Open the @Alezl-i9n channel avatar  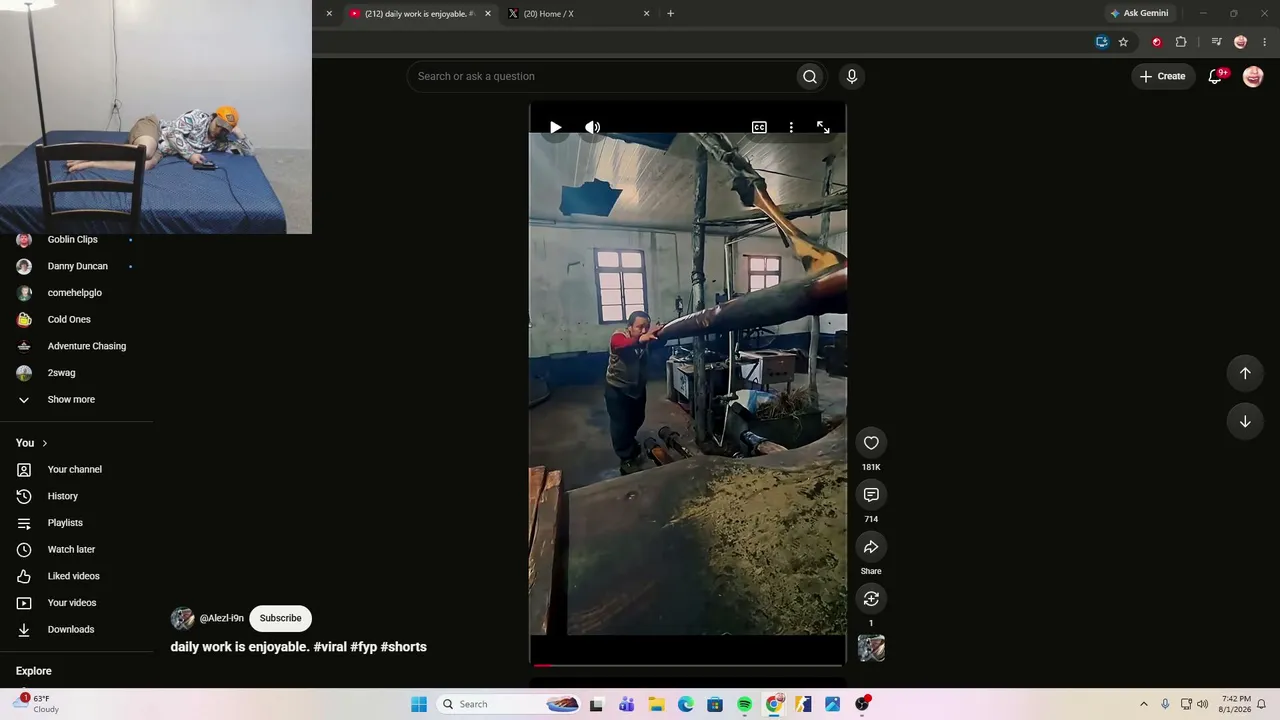click(x=182, y=618)
